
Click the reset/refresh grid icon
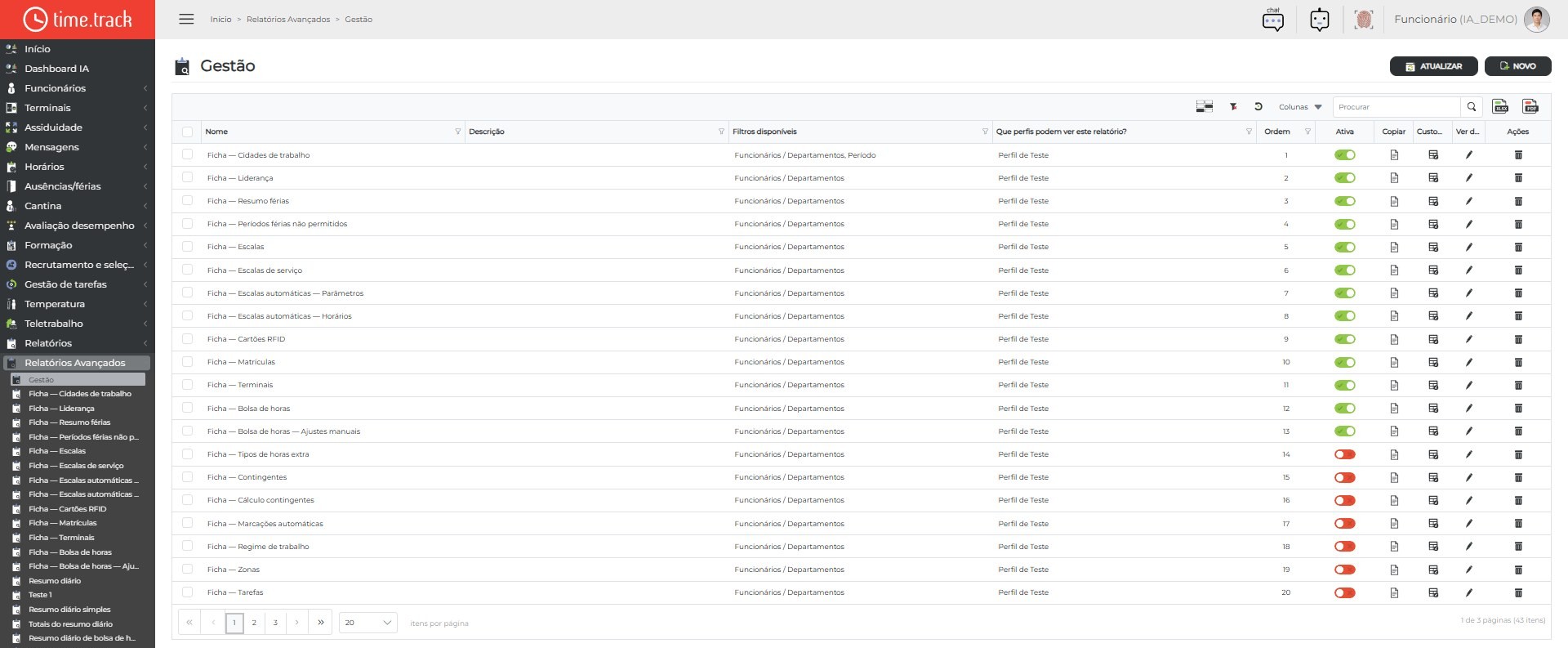tap(1258, 106)
